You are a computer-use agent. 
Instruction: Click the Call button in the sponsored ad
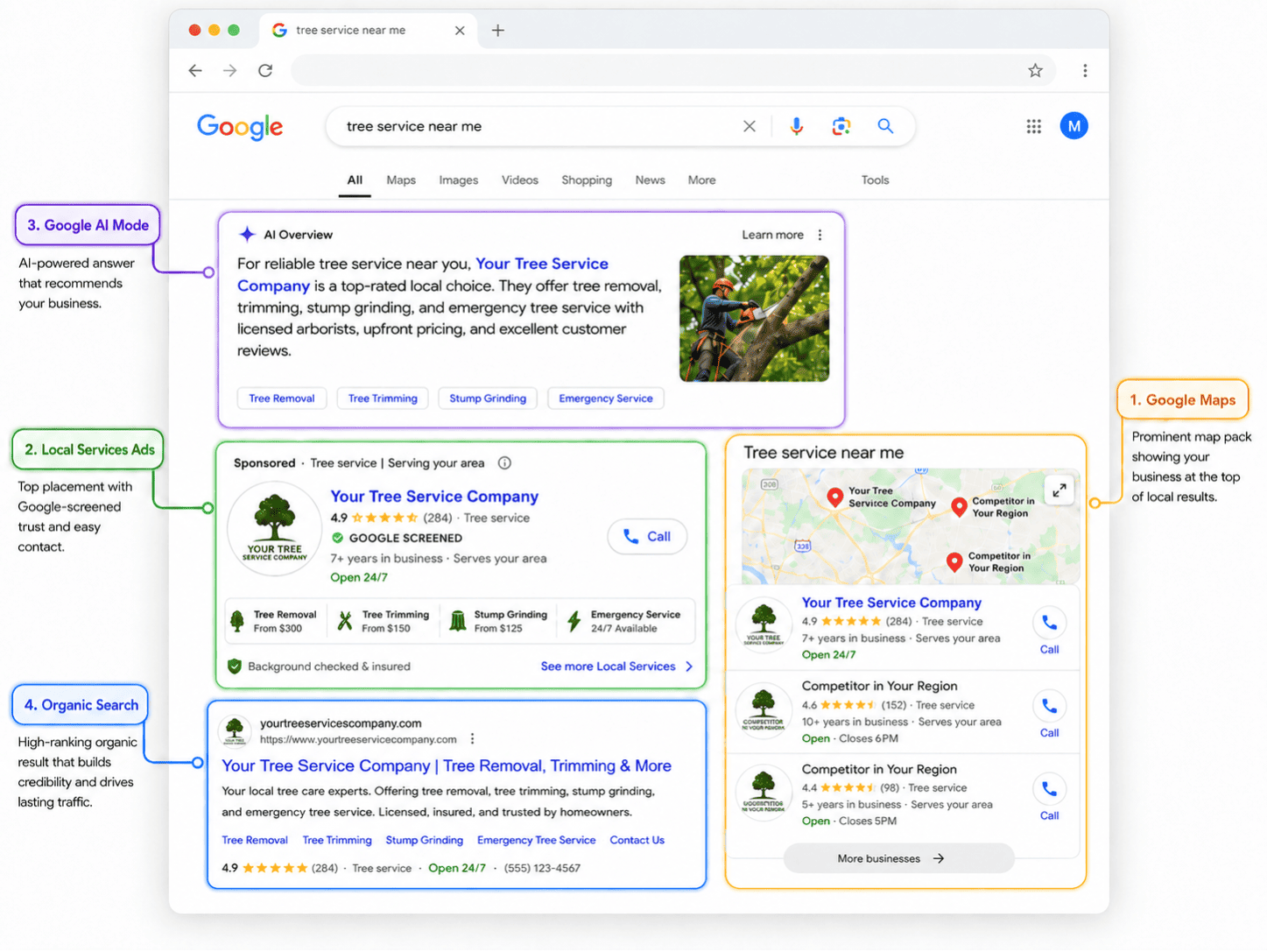647,537
